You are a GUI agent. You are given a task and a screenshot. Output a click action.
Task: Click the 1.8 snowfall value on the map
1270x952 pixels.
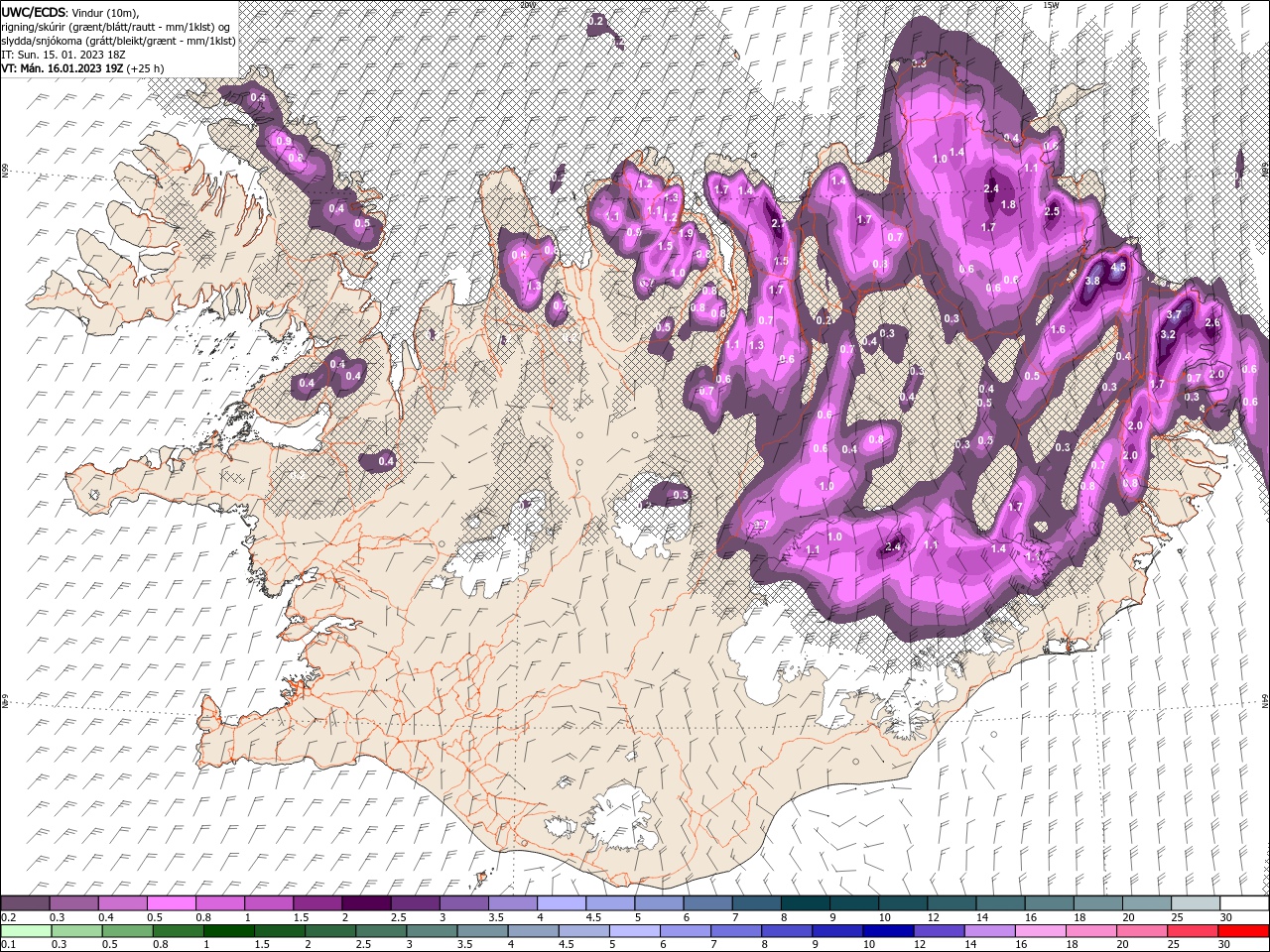point(1008,205)
